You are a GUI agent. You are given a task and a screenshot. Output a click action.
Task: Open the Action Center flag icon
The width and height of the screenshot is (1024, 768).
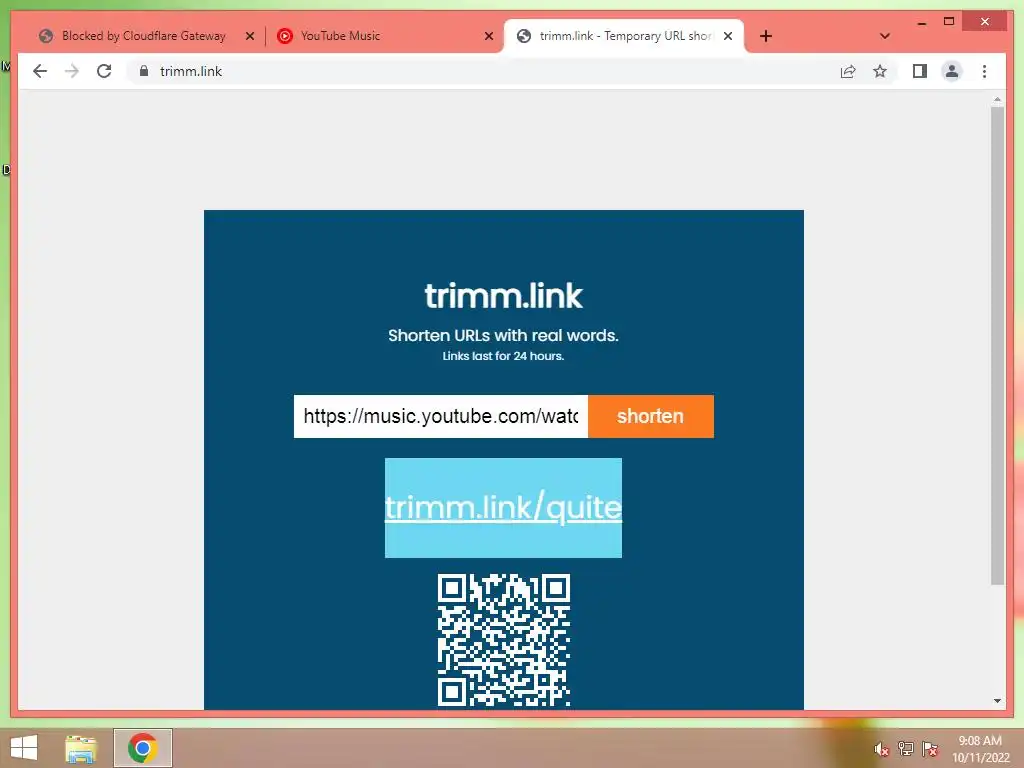(930, 748)
